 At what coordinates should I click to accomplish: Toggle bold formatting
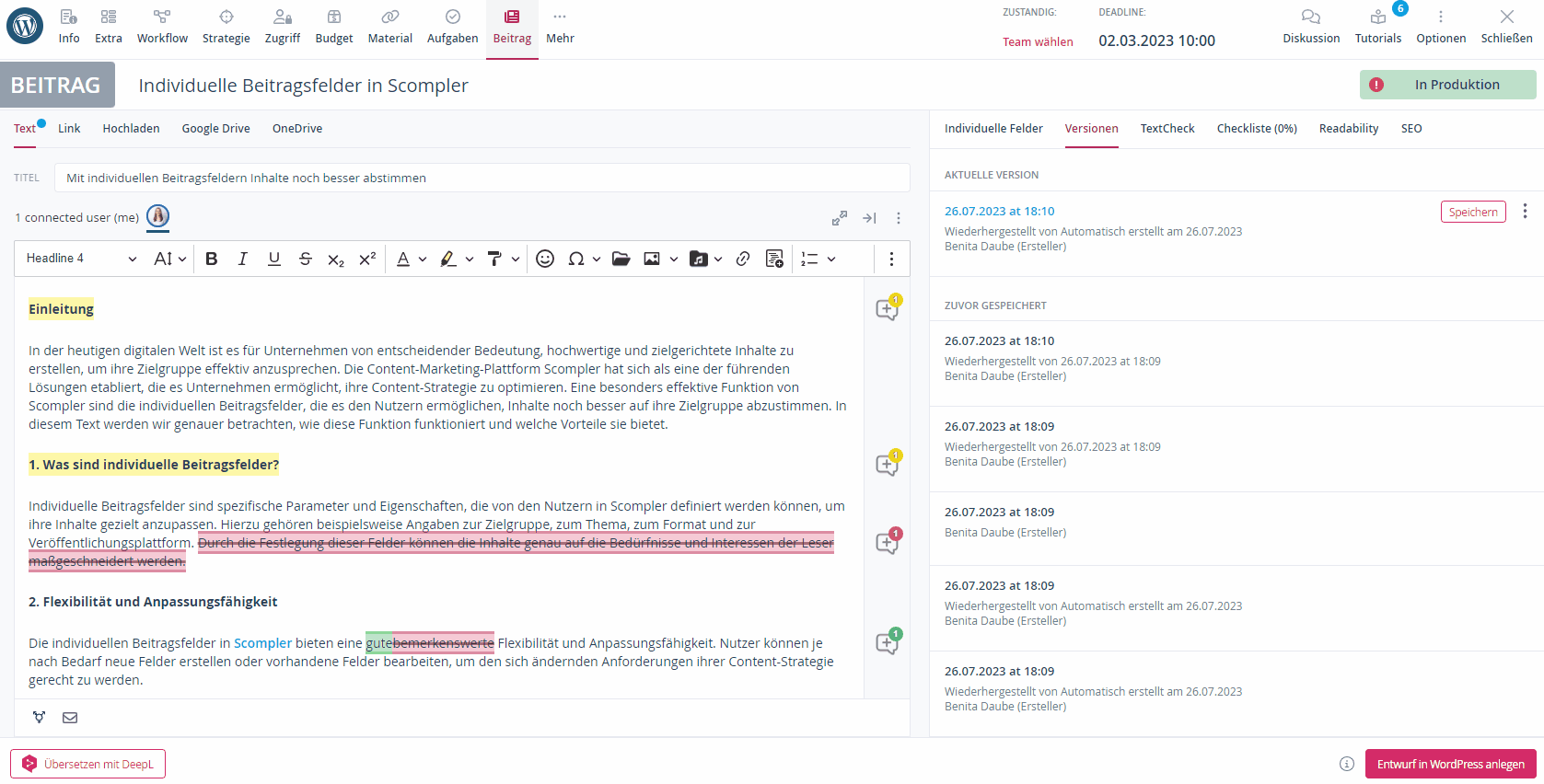tap(212, 259)
